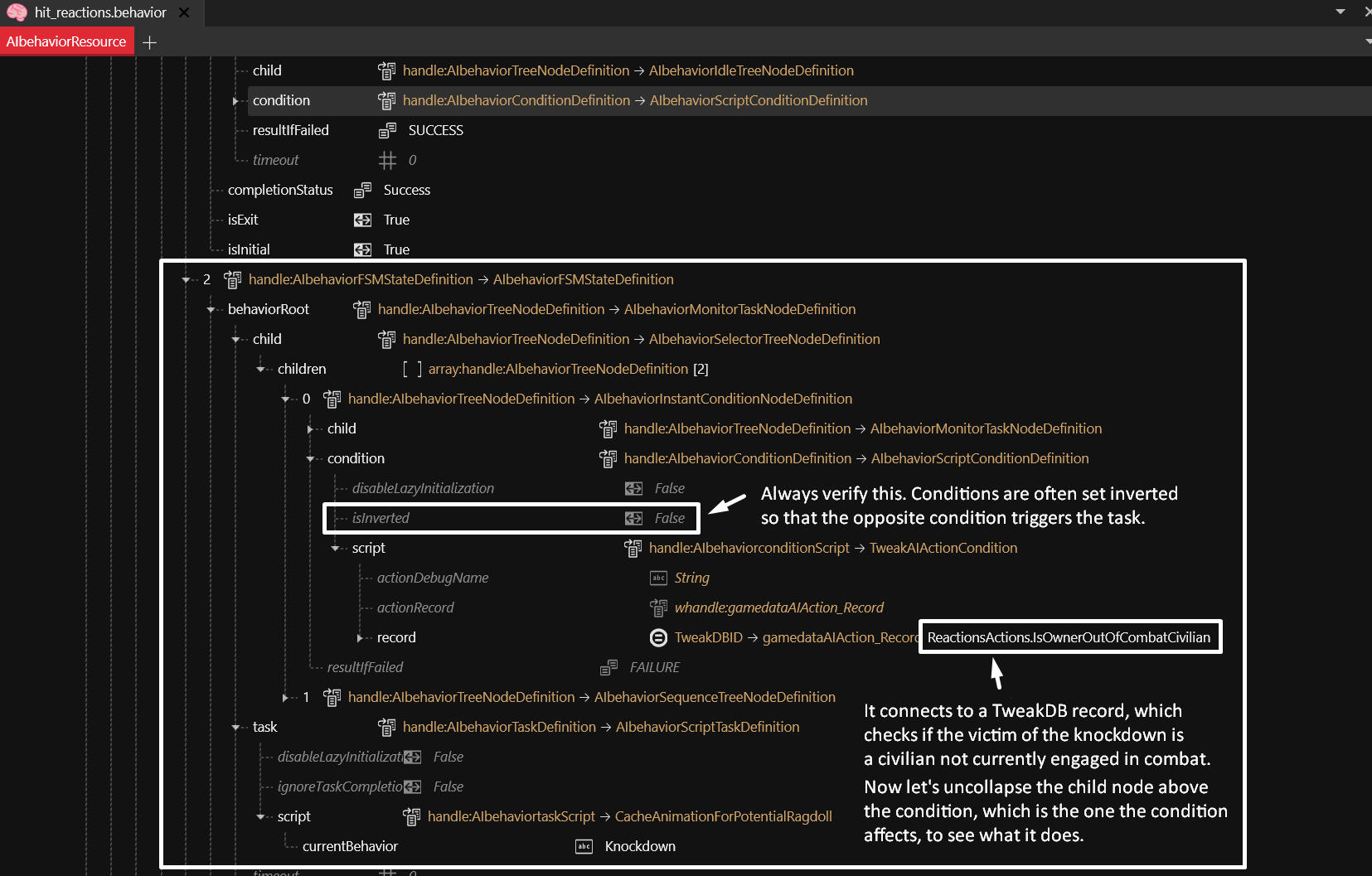Image resolution: width=1372 pixels, height=876 pixels.
Task: Click the ReactionsActions.IsOwnerOutOfCombatCivilian record value
Action: point(1069,637)
